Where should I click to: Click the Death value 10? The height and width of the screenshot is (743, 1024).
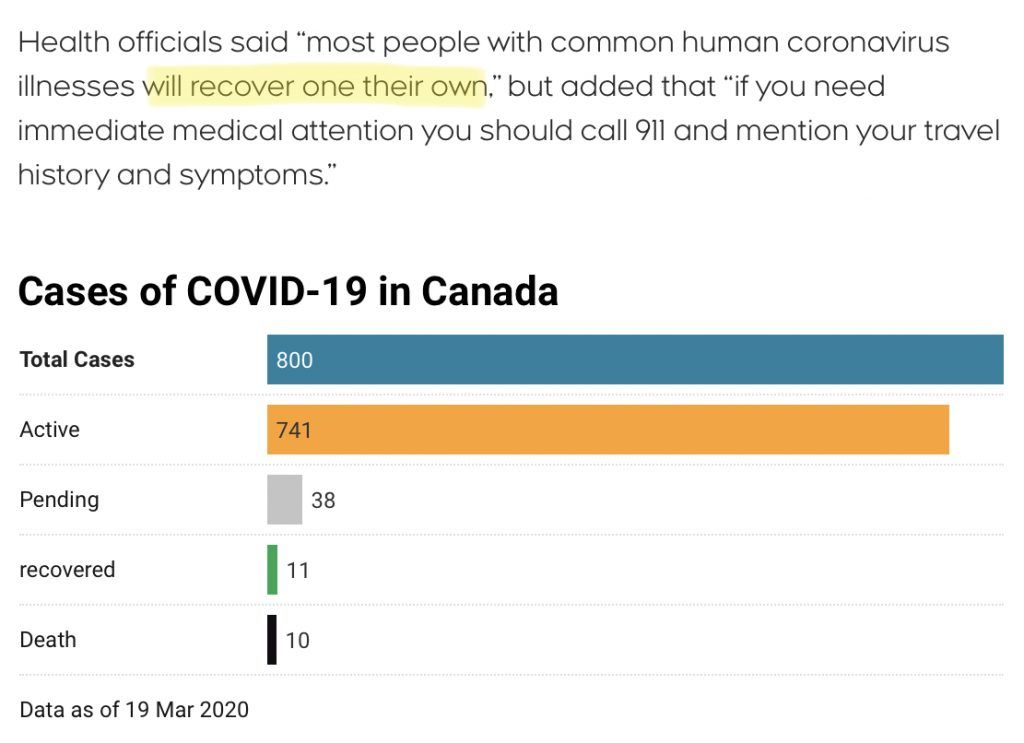(x=298, y=641)
